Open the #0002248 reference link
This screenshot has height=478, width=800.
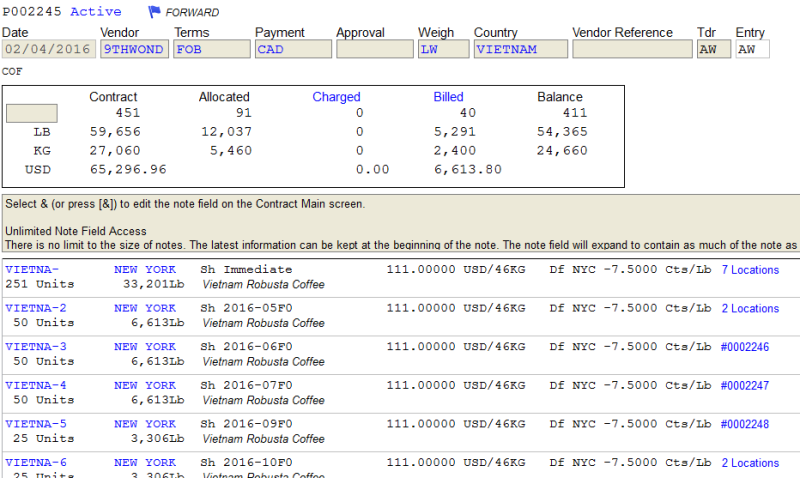point(744,424)
